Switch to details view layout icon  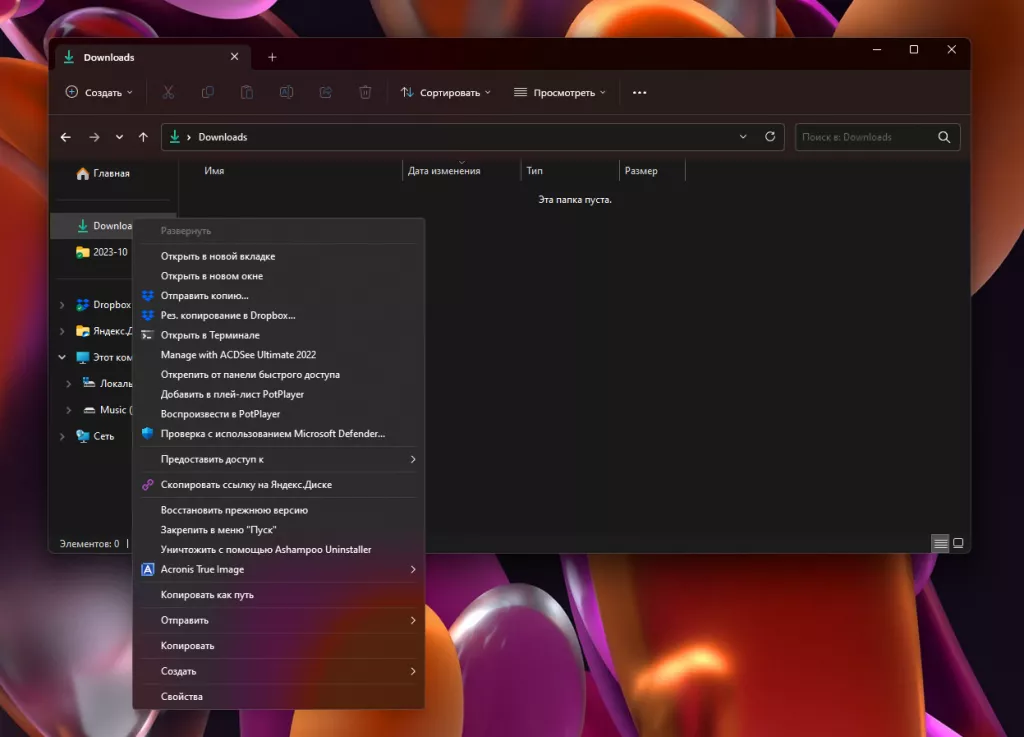pos(940,543)
